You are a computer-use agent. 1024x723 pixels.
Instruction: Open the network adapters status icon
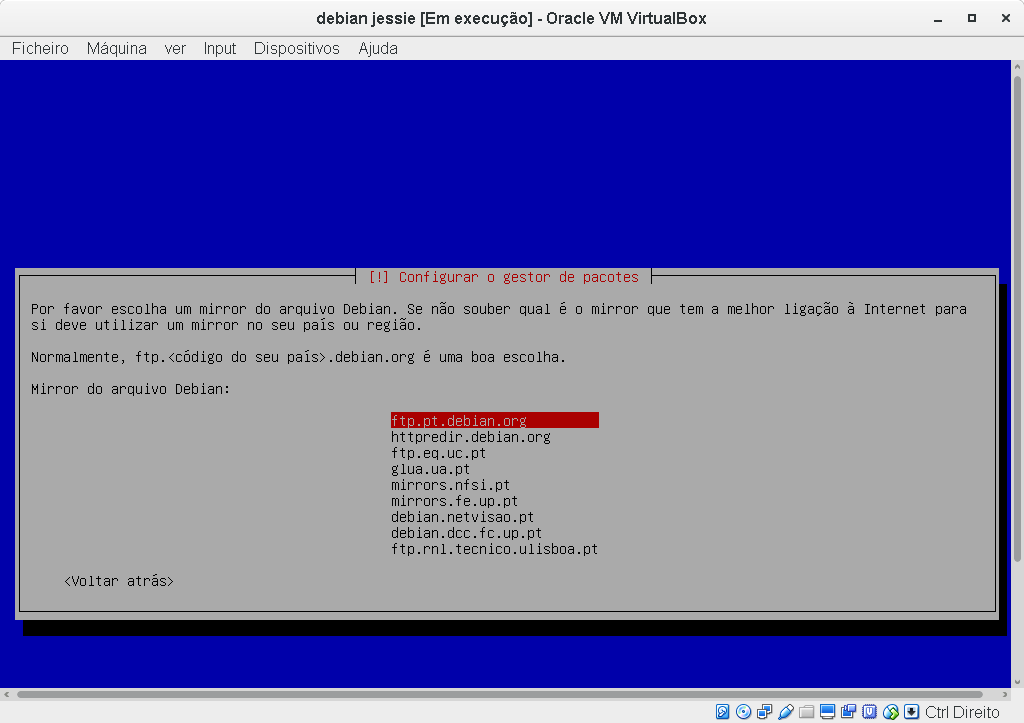point(764,712)
